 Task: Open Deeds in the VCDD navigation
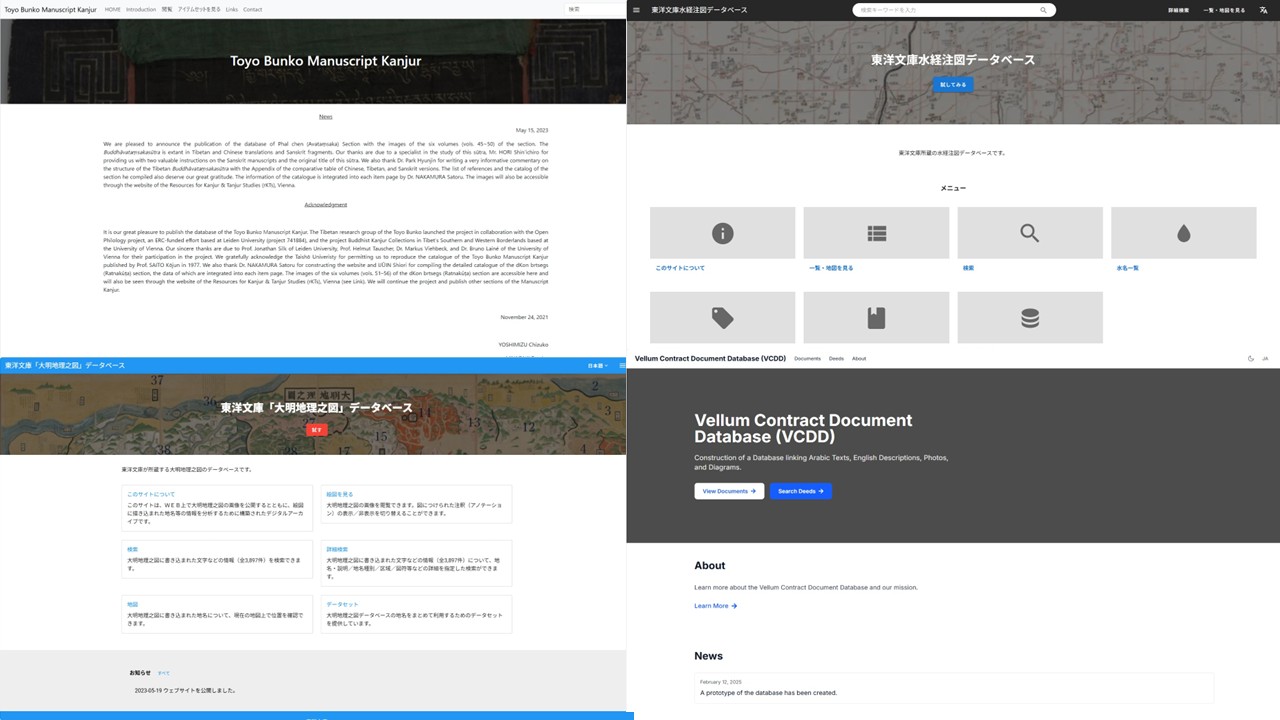click(836, 358)
